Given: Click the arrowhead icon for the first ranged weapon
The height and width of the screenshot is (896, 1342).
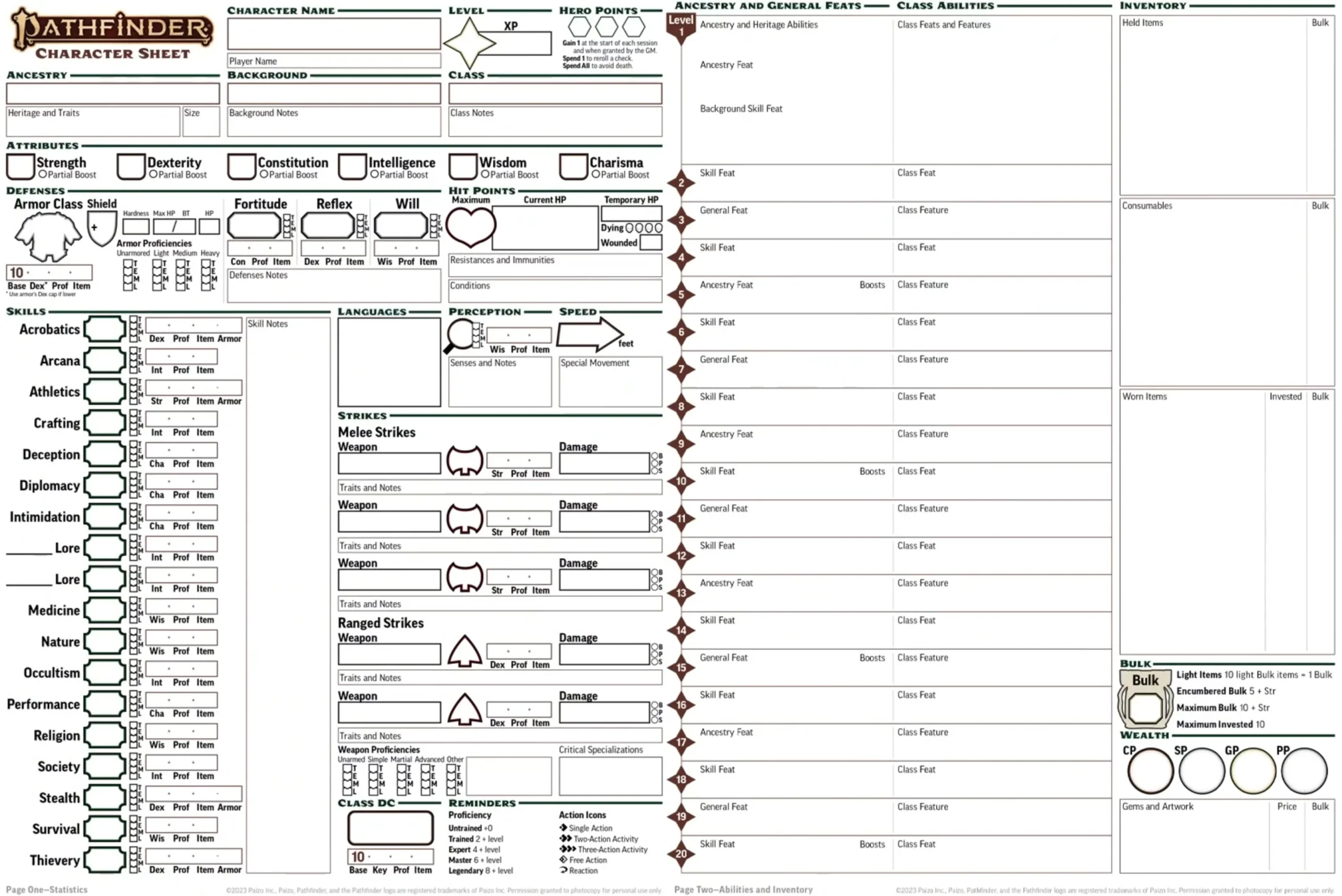Looking at the screenshot, I should 464,653.
